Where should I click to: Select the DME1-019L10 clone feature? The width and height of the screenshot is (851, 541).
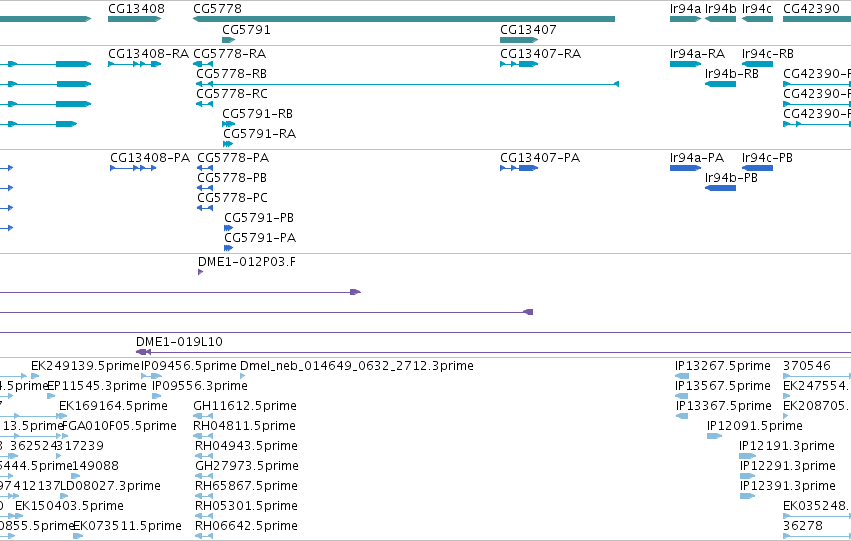493,353
